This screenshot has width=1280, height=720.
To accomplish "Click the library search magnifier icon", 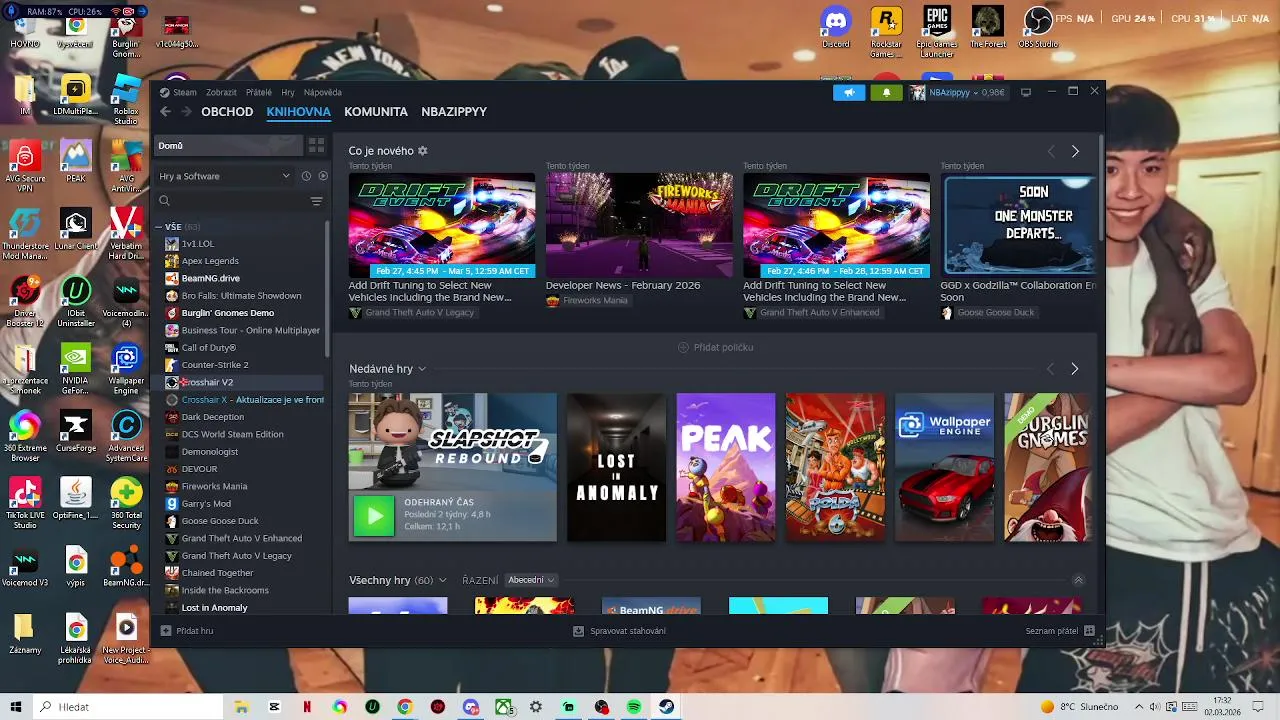I will [x=165, y=201].
